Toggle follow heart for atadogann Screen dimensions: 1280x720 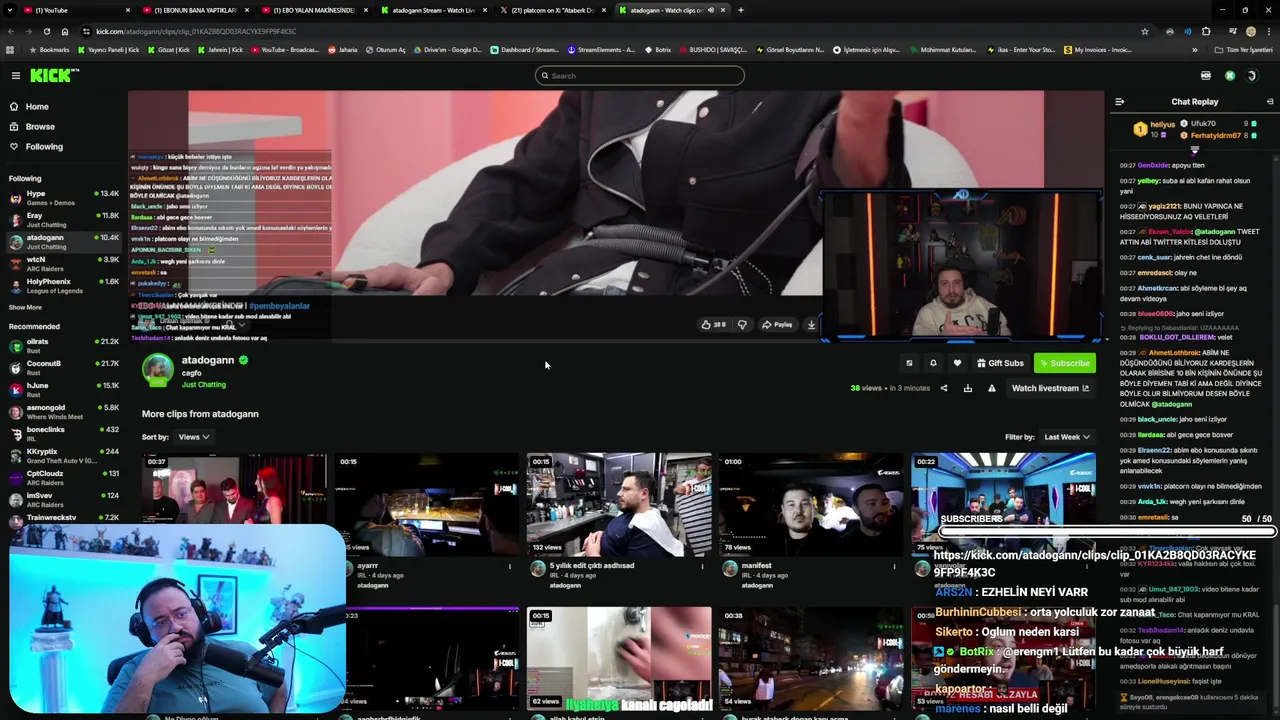957,363
